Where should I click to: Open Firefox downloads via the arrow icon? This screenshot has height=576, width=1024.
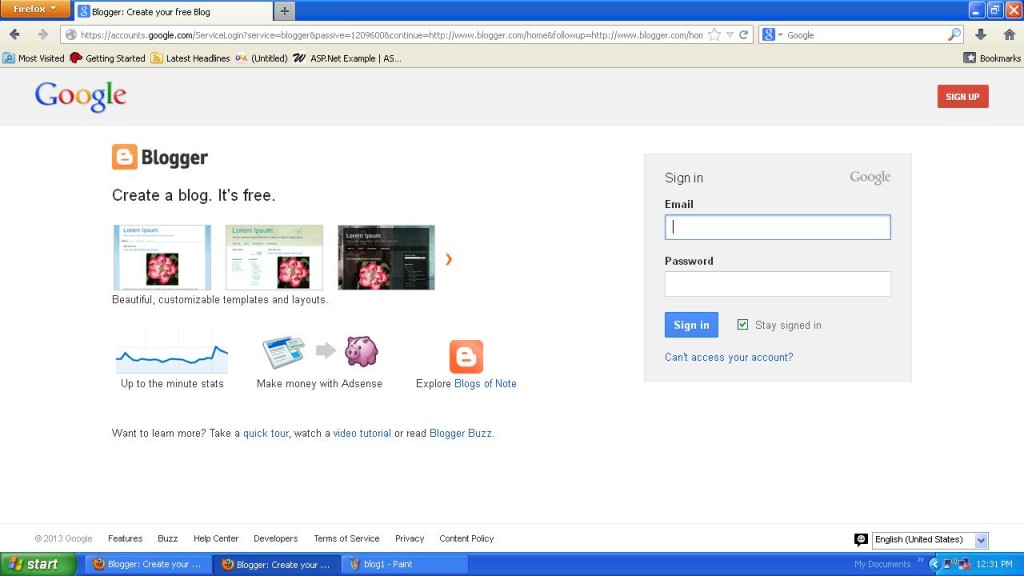(982, 33)
